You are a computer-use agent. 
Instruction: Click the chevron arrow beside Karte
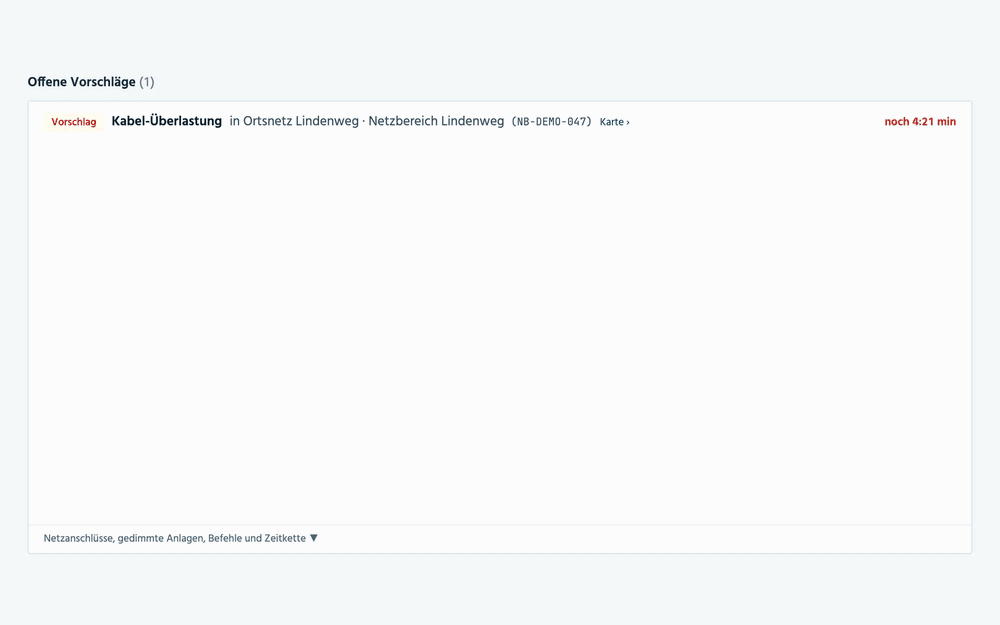pos(628,122)
